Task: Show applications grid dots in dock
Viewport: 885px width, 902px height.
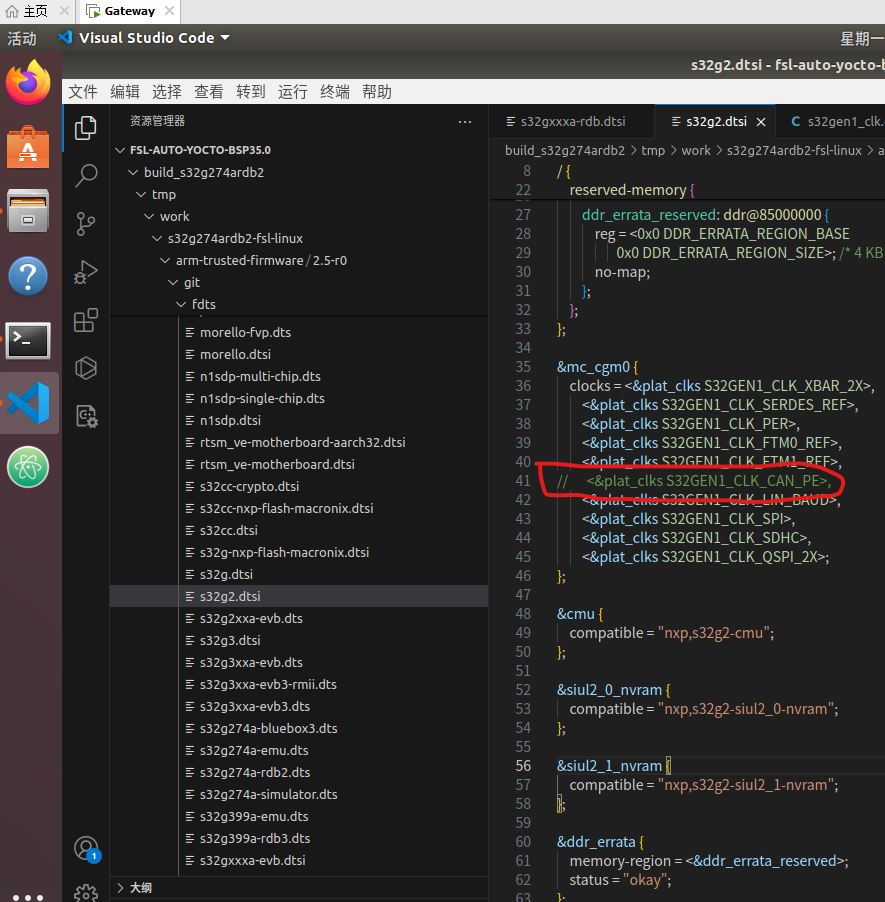Action: tap(28, 897)
